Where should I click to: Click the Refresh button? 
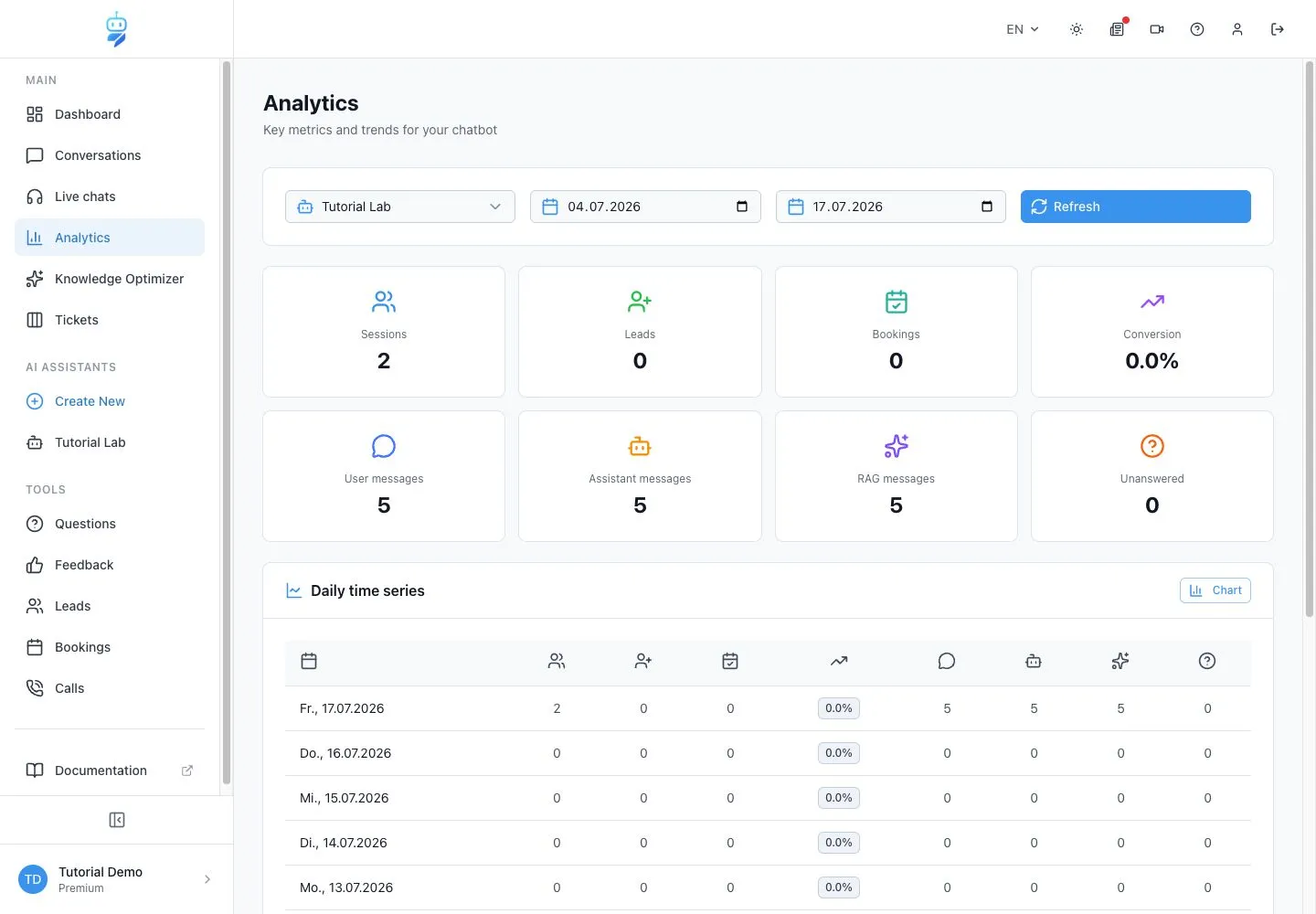click(x=1135, y=207)
